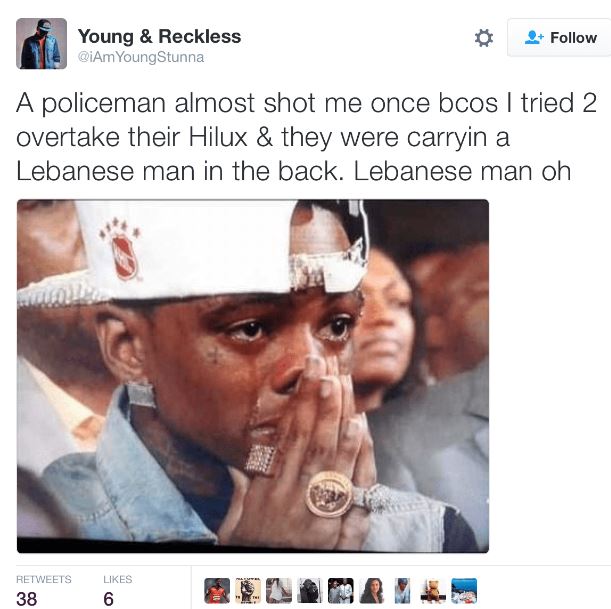The image size is (611, 609).
Task: Open avatar showing two men standing
Action: (341, 591)
